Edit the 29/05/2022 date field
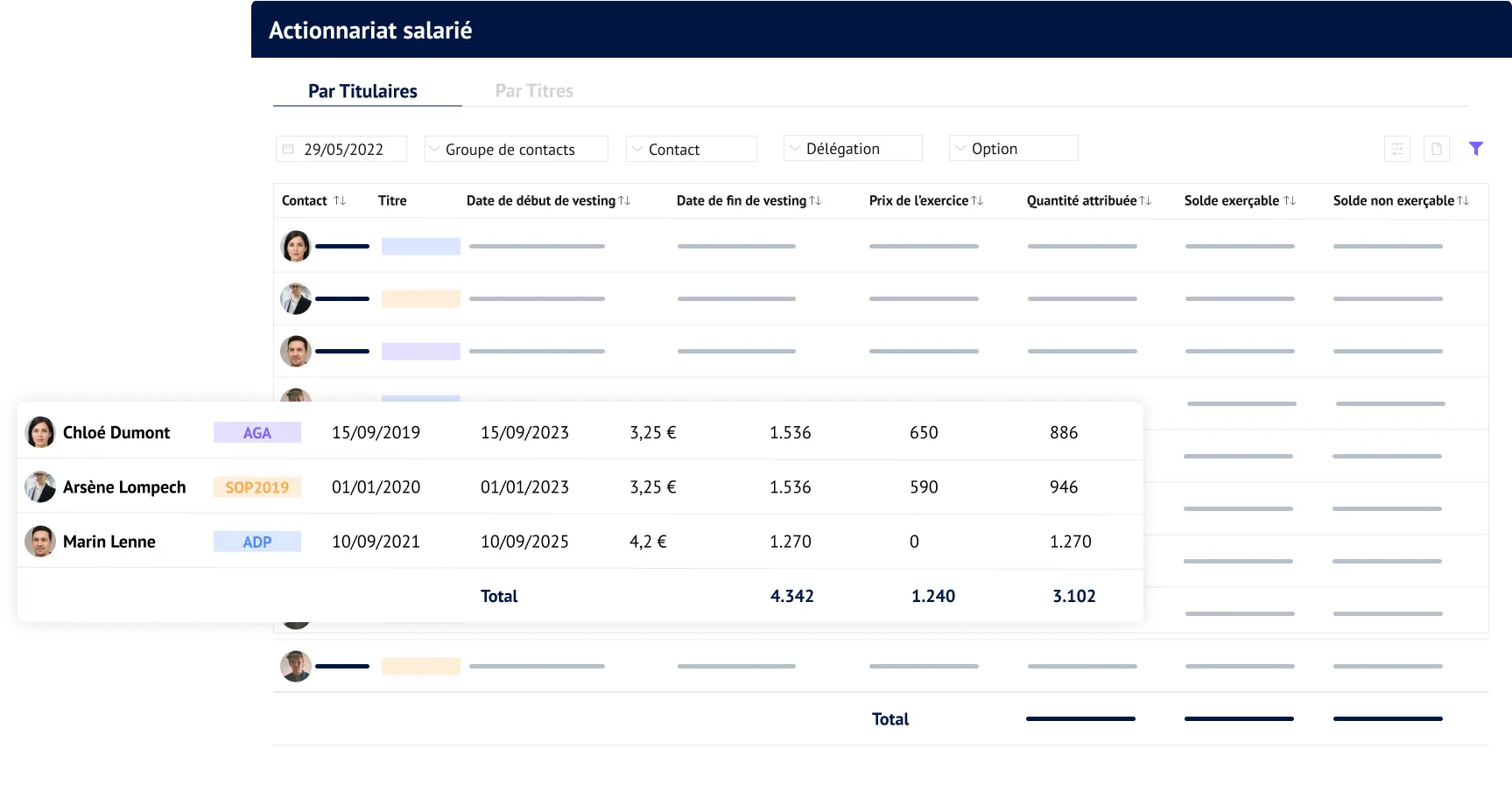This screenshot has width=1512, height=812. [344, 149]
